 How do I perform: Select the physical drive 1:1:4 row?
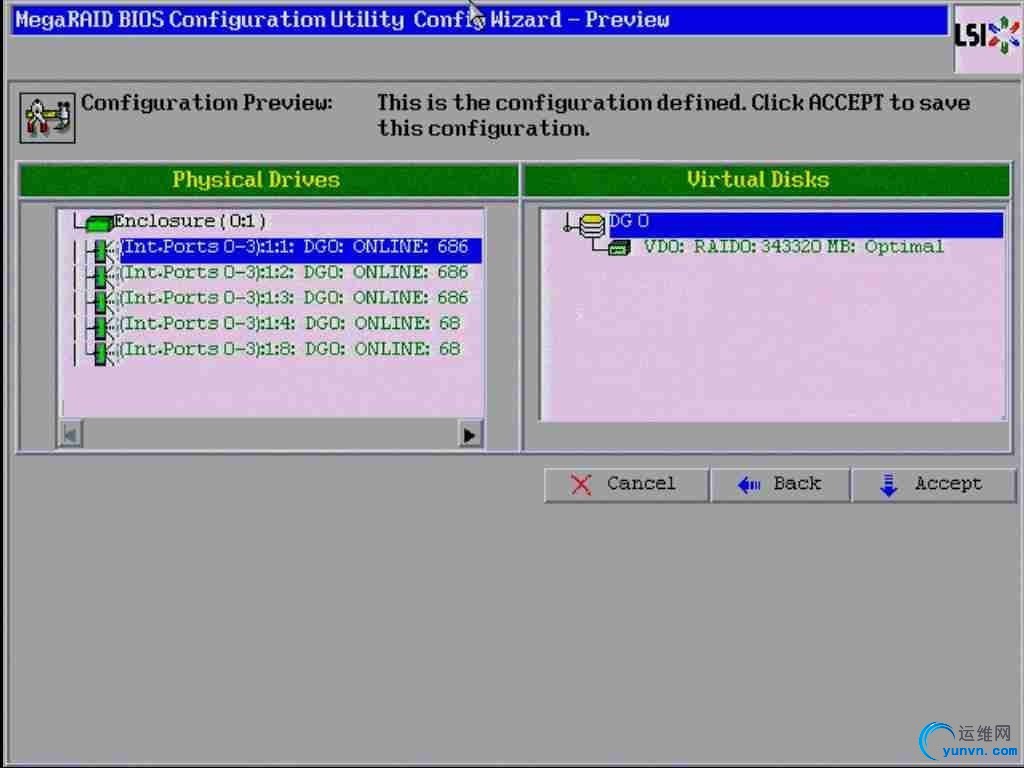click(x=291, y=323)
